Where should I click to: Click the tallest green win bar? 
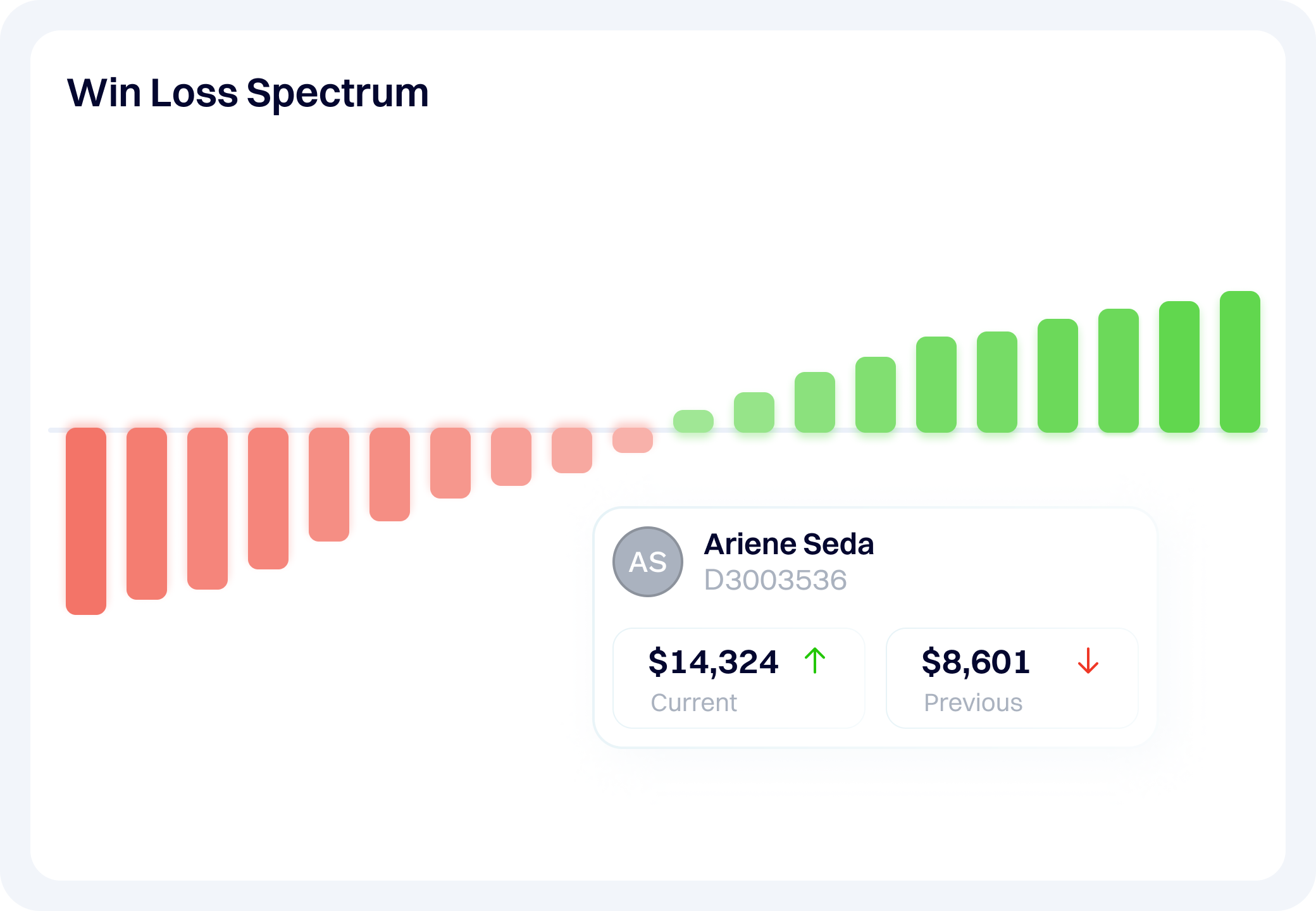point(1239,362)
